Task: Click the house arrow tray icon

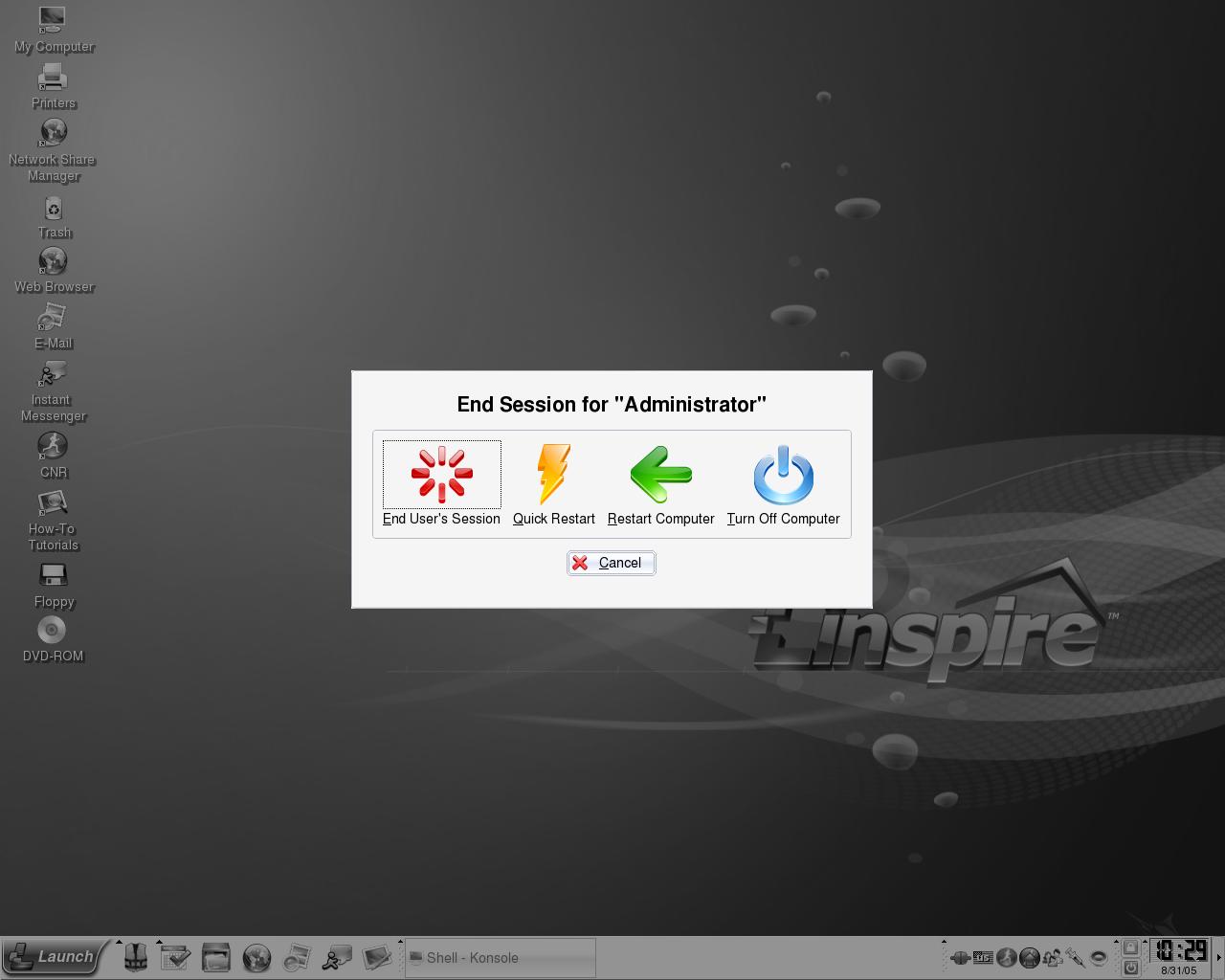Action: [x=1030, y=957]
